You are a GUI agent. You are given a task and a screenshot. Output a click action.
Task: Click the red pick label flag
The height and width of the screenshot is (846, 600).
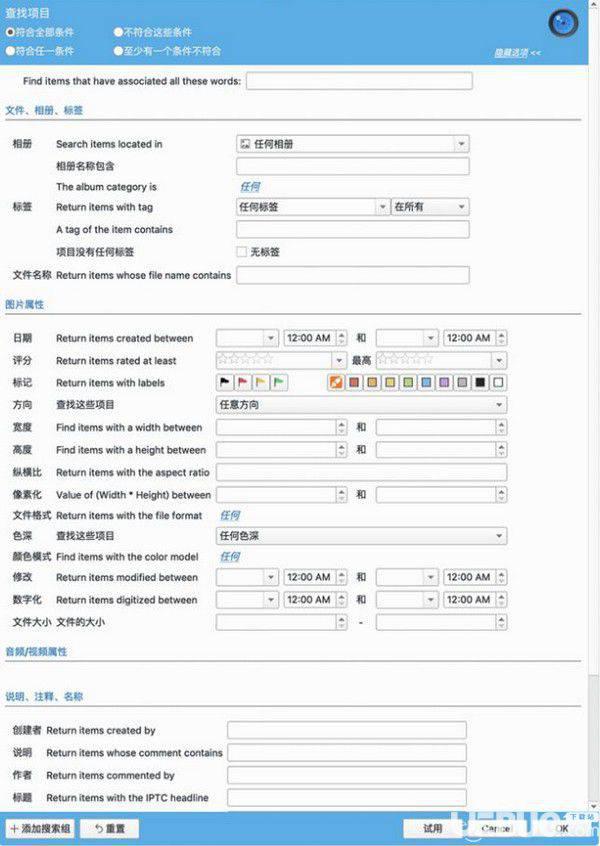click(x=243, y=383)
